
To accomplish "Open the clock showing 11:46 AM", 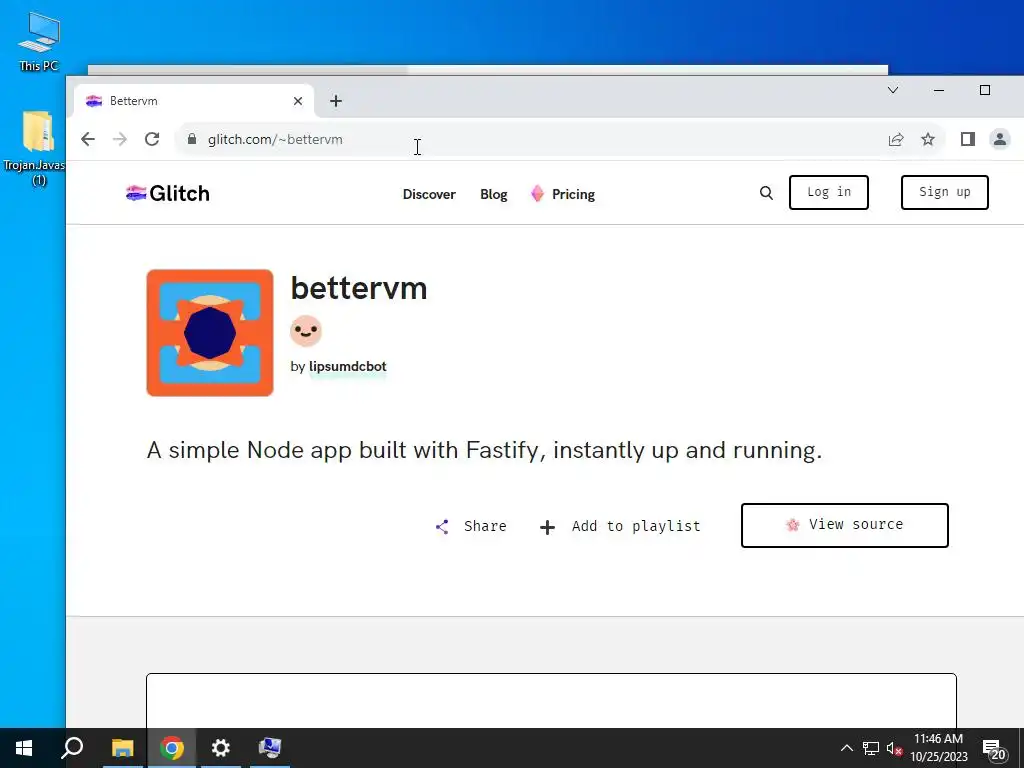I will (938, 748).
